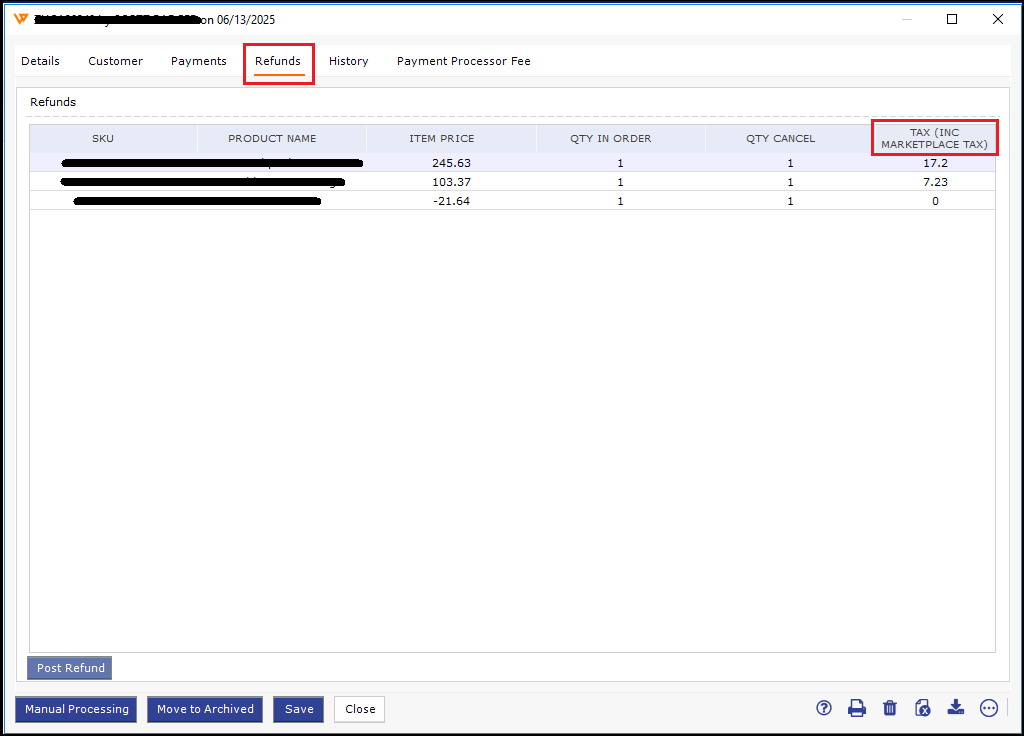
Task: Click the help question mark icon
Action: coord(824,708)
